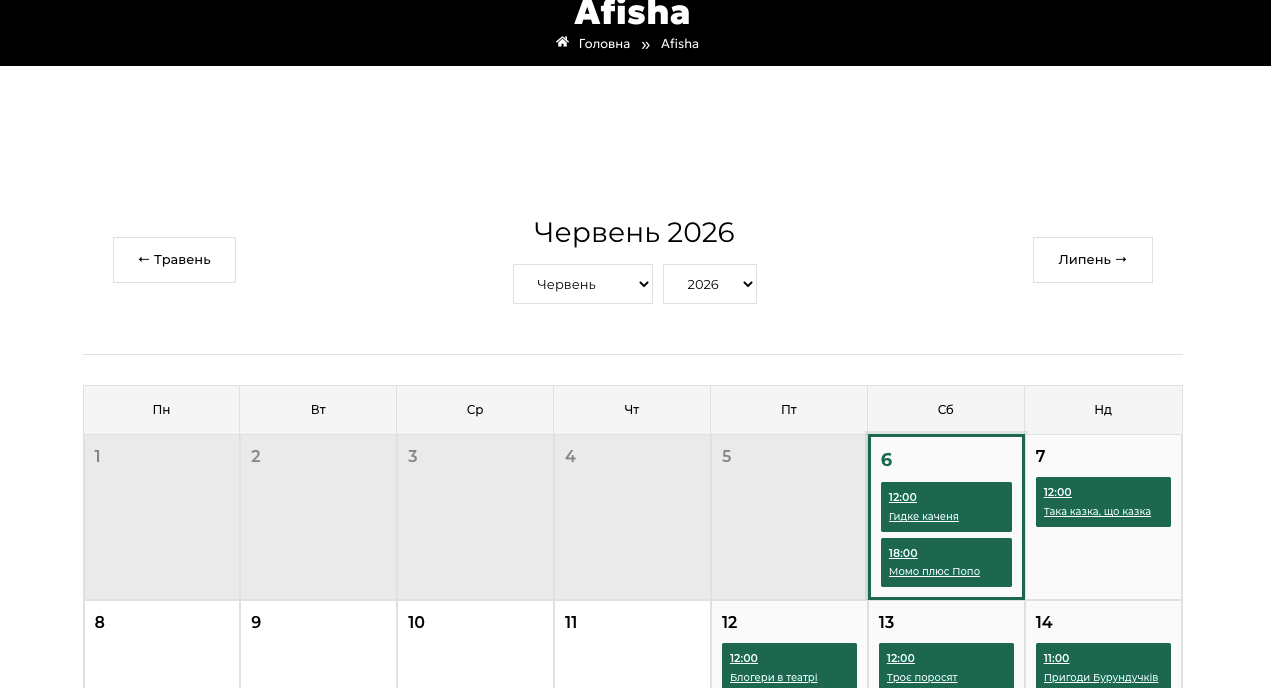Click day 7 in the calendar
The height and width of the screenshot is (688, 1275).
[x=1040, y=457]
